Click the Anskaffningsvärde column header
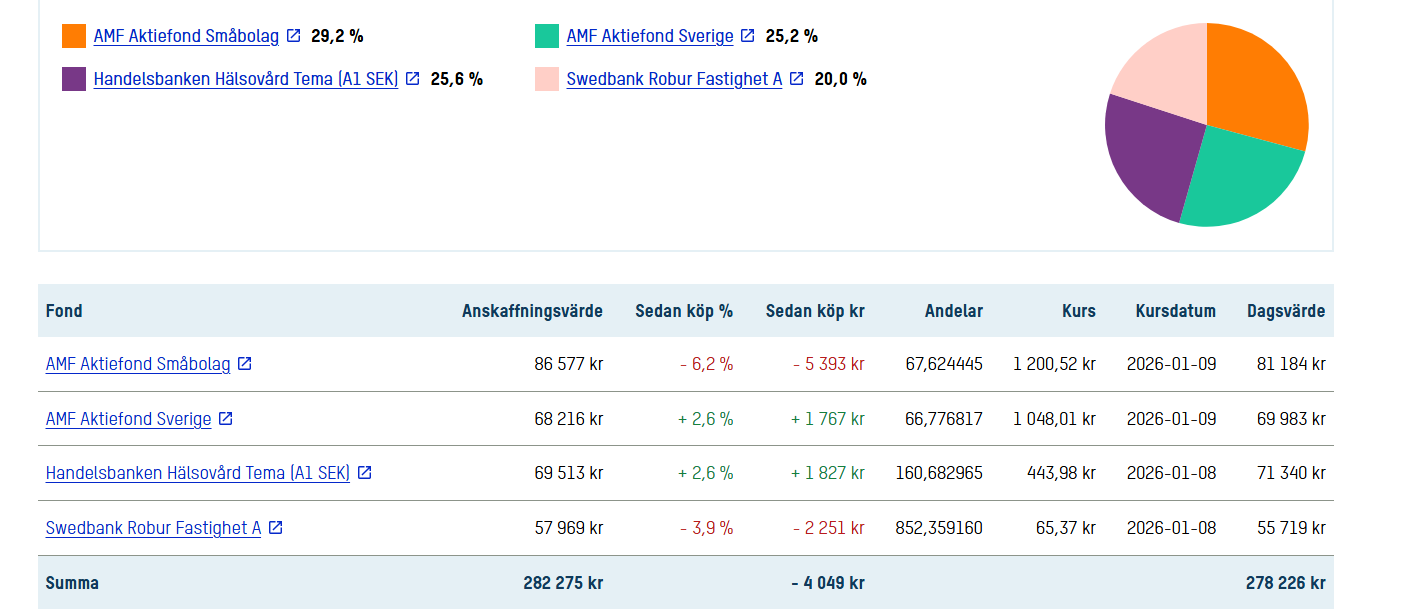Screen dimensions: 1403x610 [x=532, y=311]
